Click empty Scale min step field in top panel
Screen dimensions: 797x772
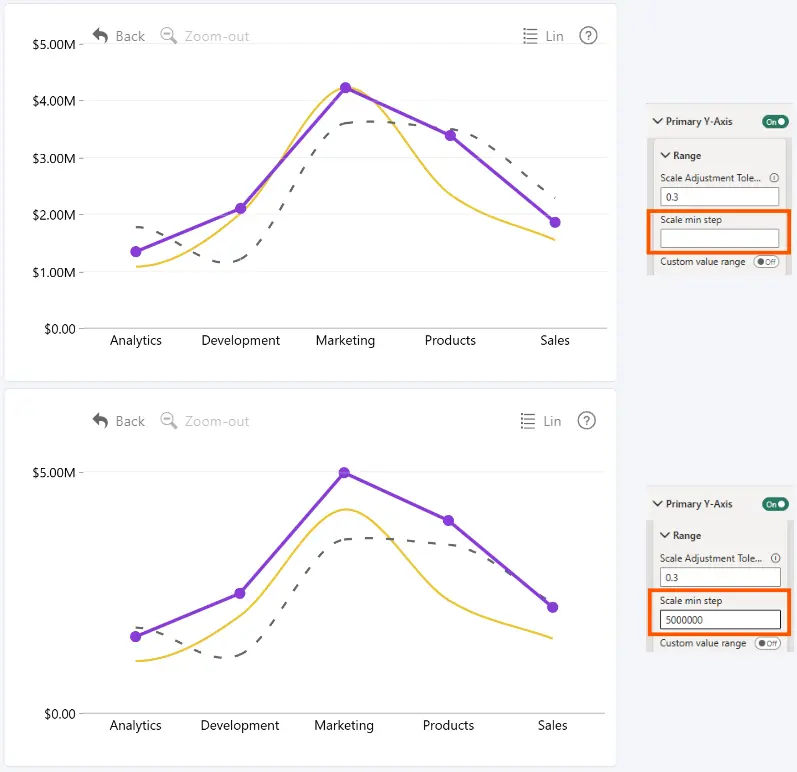719,238
